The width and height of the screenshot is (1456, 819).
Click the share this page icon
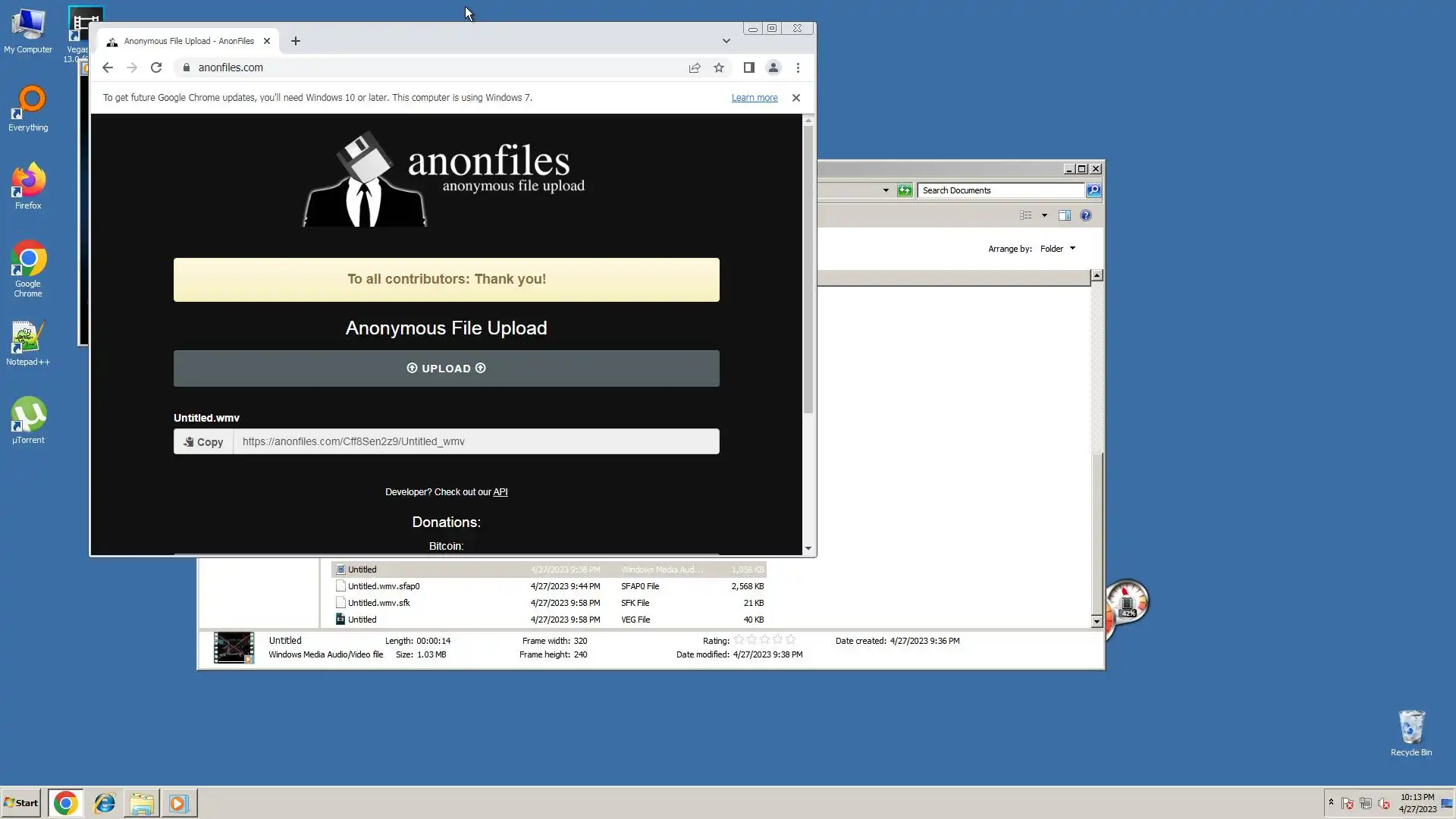coord(695,67)
